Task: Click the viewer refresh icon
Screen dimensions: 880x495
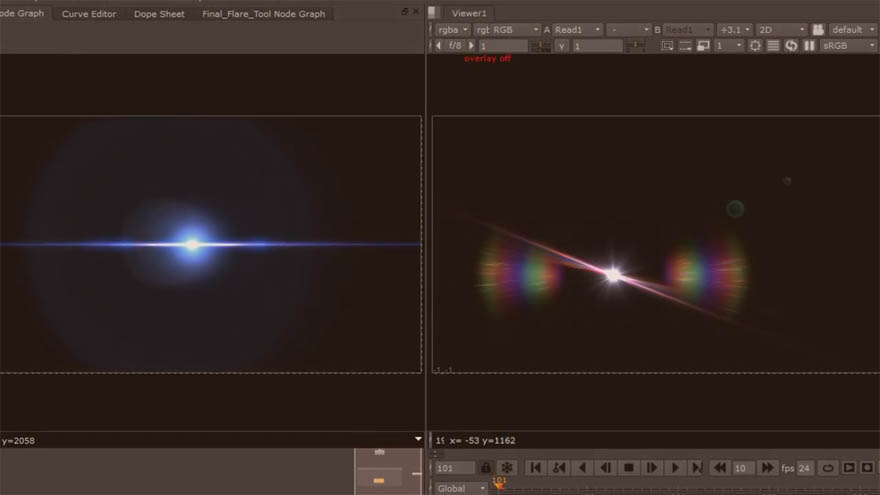Action: point(791,45)
